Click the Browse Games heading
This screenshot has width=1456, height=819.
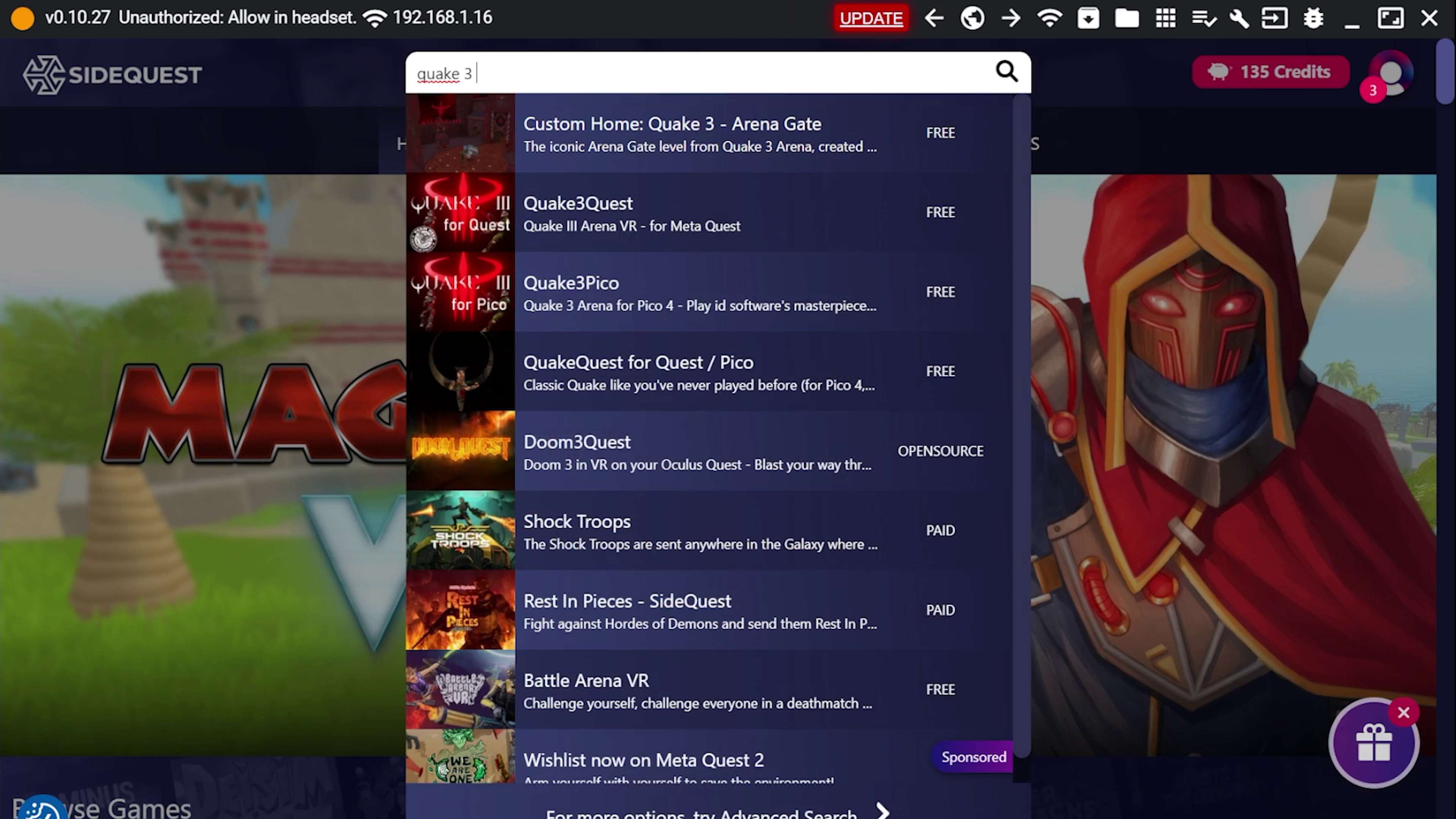click(102, 808)
